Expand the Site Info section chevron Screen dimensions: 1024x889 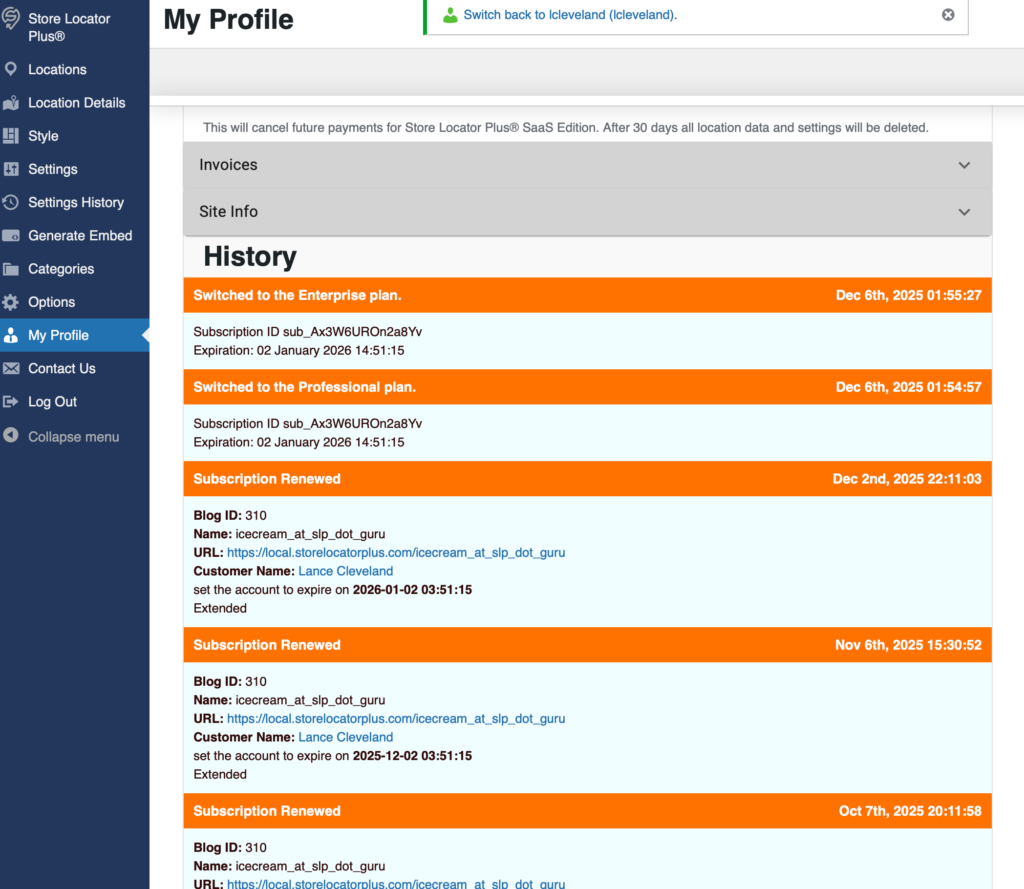[x=964, y=212]
